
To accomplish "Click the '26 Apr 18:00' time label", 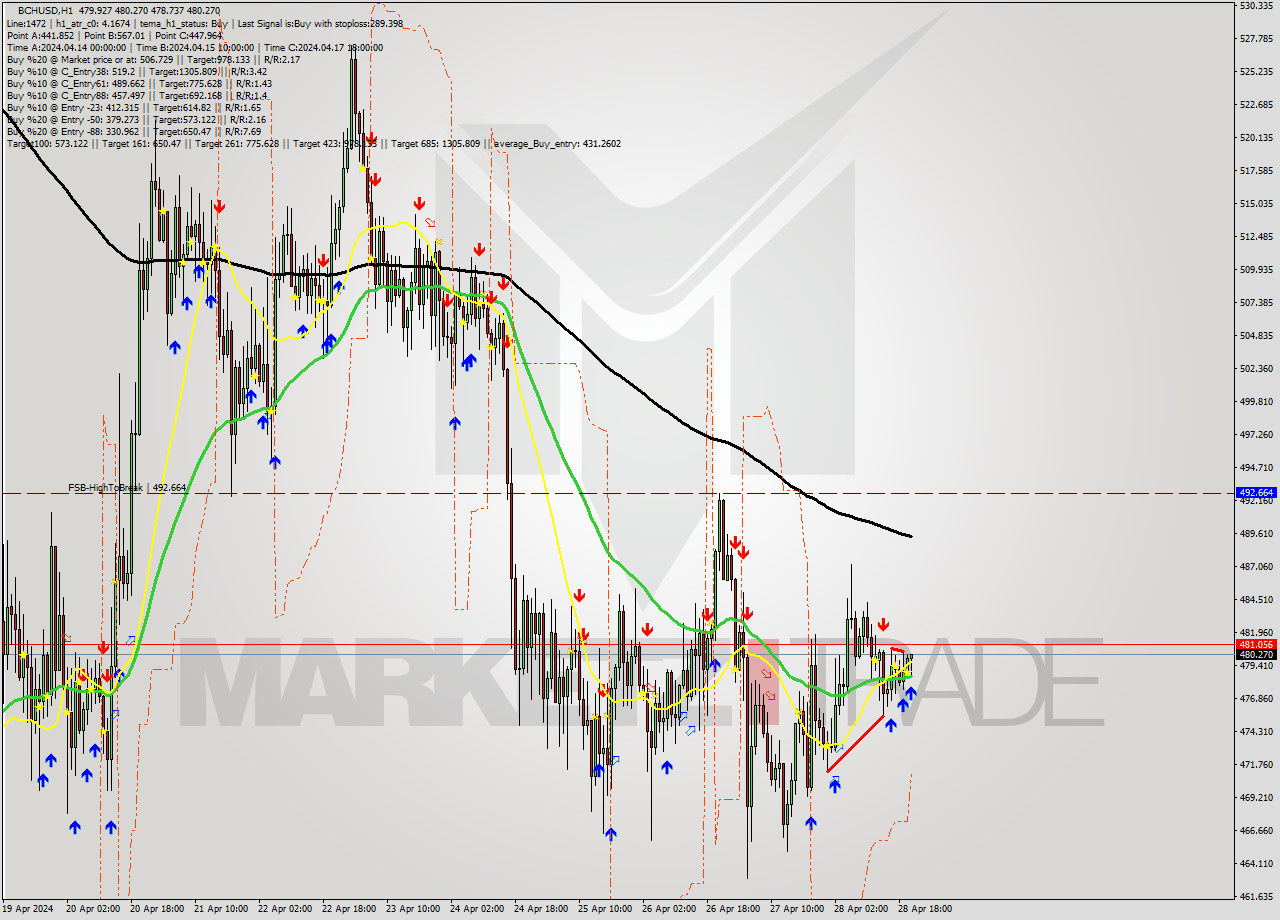I will tap(733, 909).
